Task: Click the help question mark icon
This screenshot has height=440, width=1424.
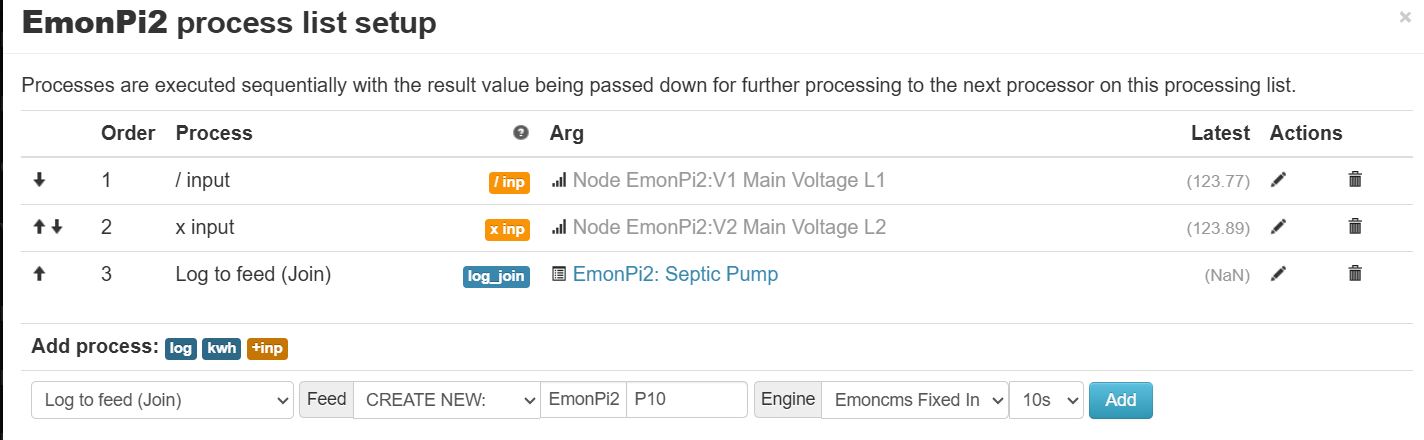Action: pyautogui.click(x=520, y=133)
